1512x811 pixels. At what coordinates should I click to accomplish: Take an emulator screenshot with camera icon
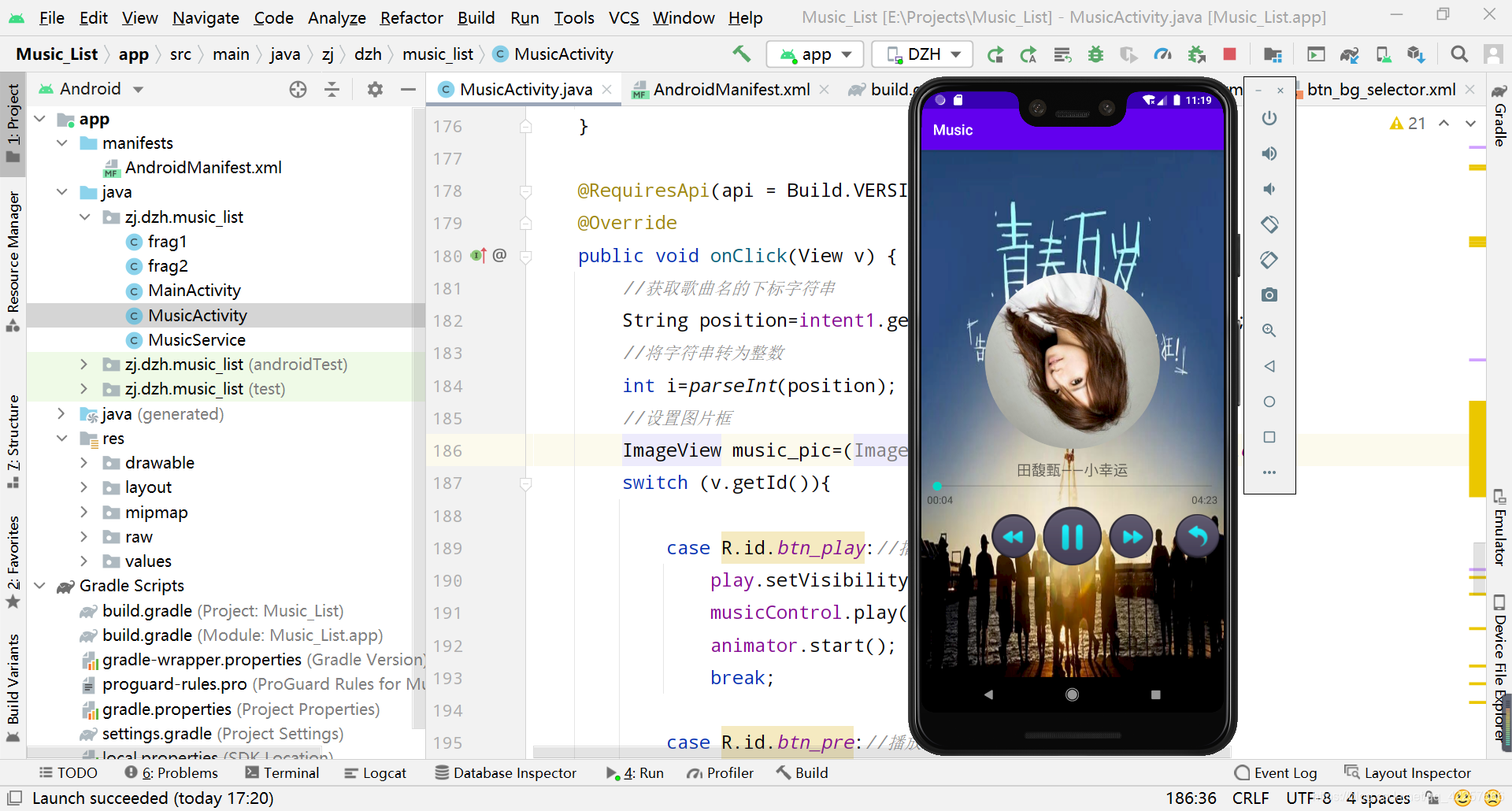[1269, 294]
